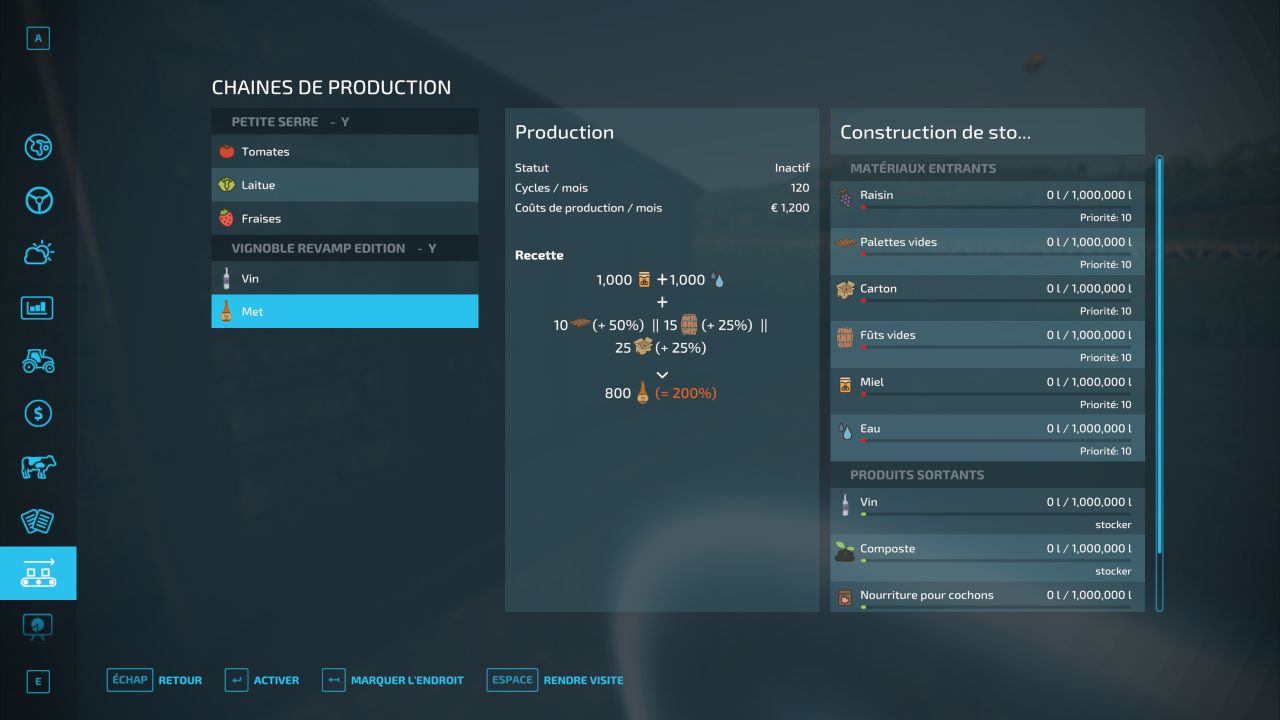Select the production chains conveyor icon
Screen dimensions: 1280x720
point(38,573)
